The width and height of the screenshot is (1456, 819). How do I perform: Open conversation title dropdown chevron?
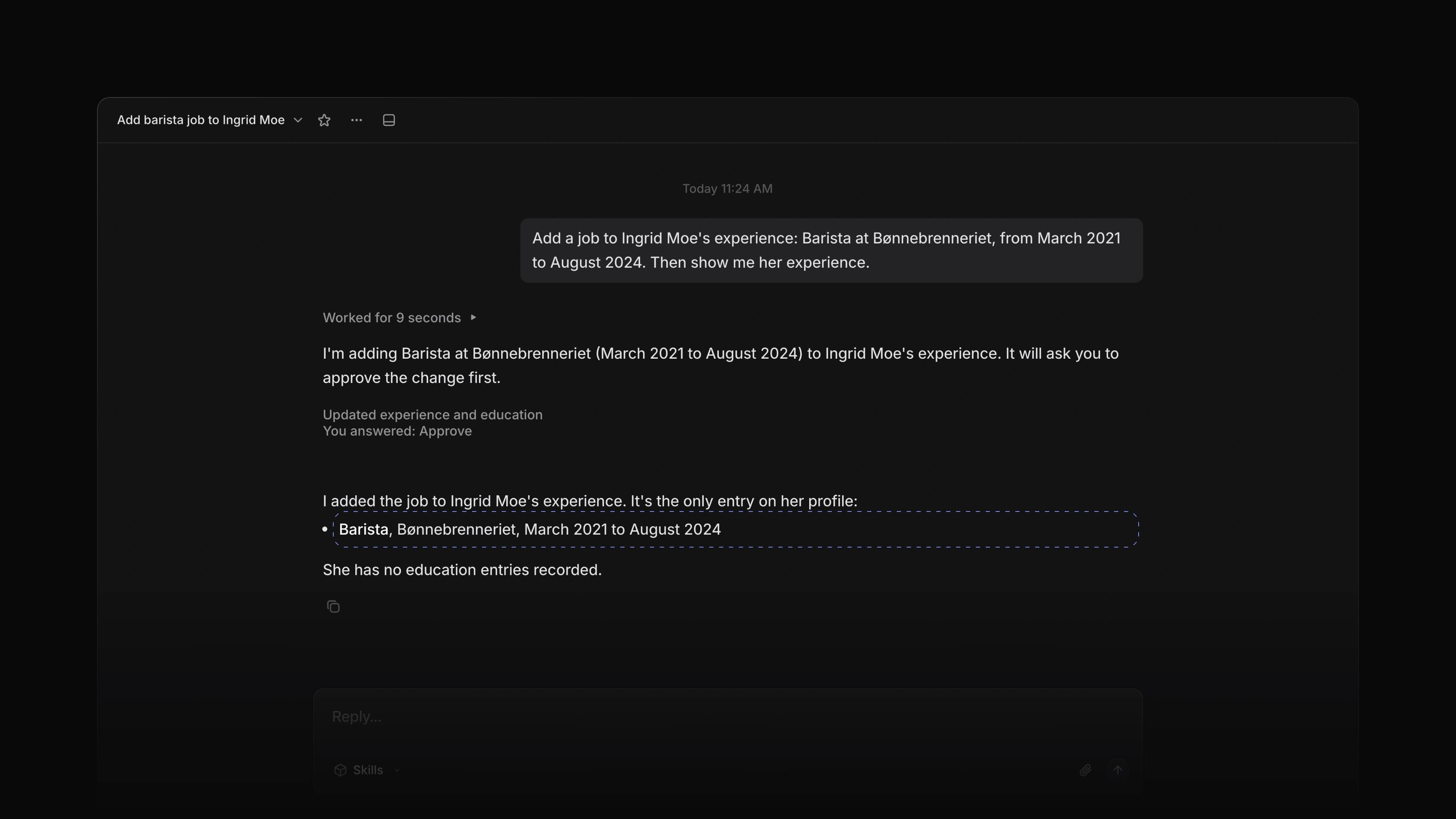tap(298, 120)
